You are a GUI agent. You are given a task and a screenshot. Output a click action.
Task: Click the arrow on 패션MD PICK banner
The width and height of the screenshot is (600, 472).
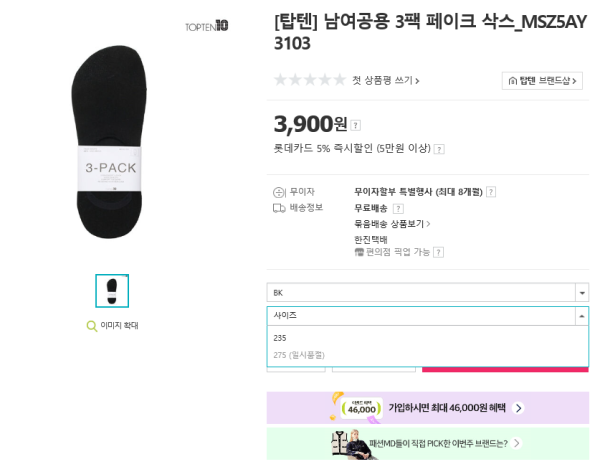click(x=517, y=443)
